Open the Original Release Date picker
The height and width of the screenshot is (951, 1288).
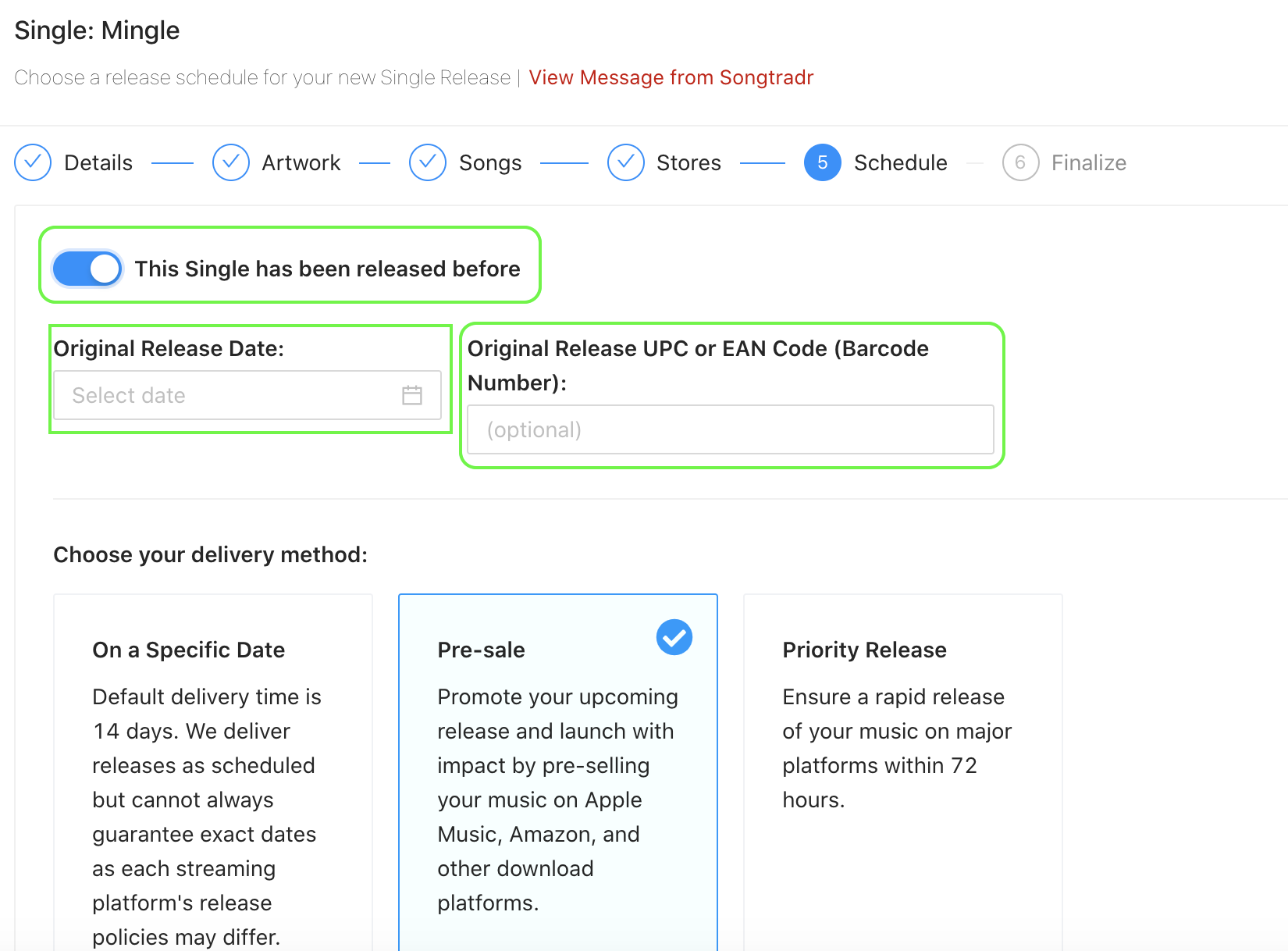[247, 395]
